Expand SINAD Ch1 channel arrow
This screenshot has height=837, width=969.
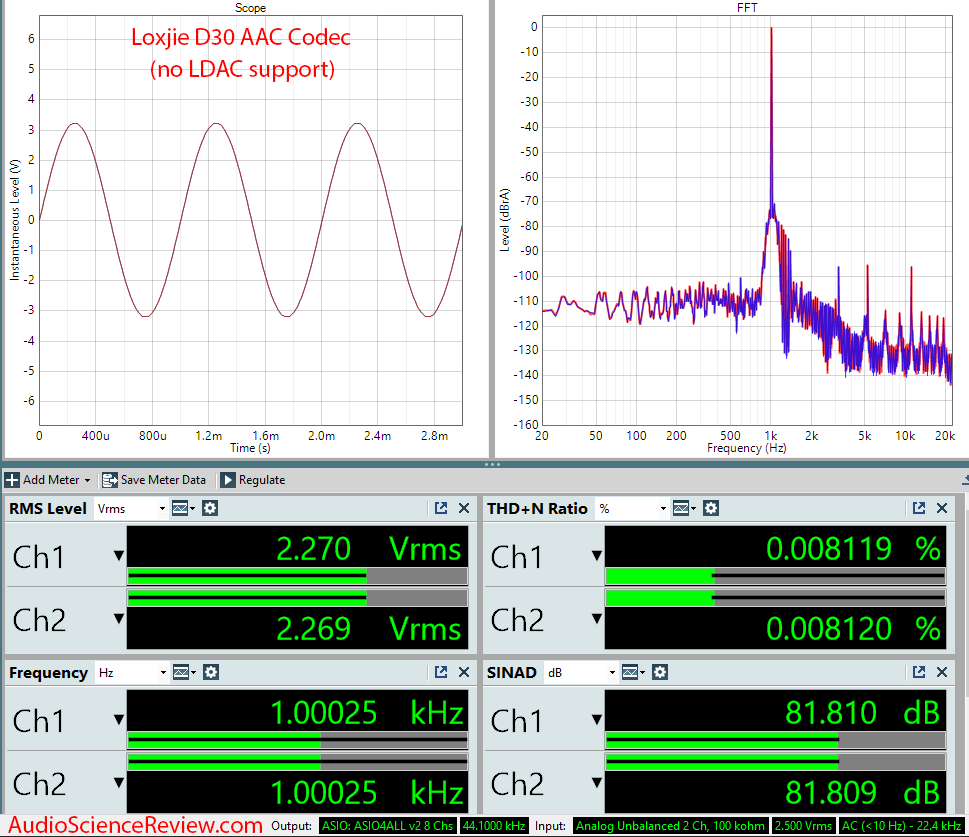pos(596,720)
